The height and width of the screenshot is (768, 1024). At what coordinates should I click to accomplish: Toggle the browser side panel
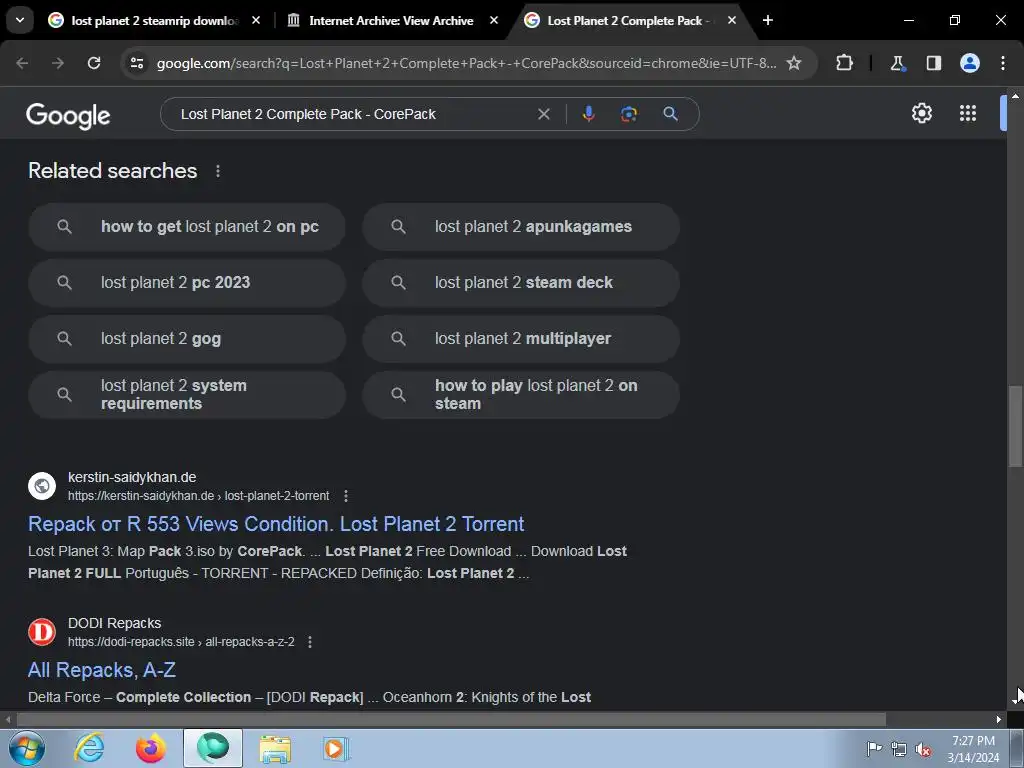[x=934, y=63]
